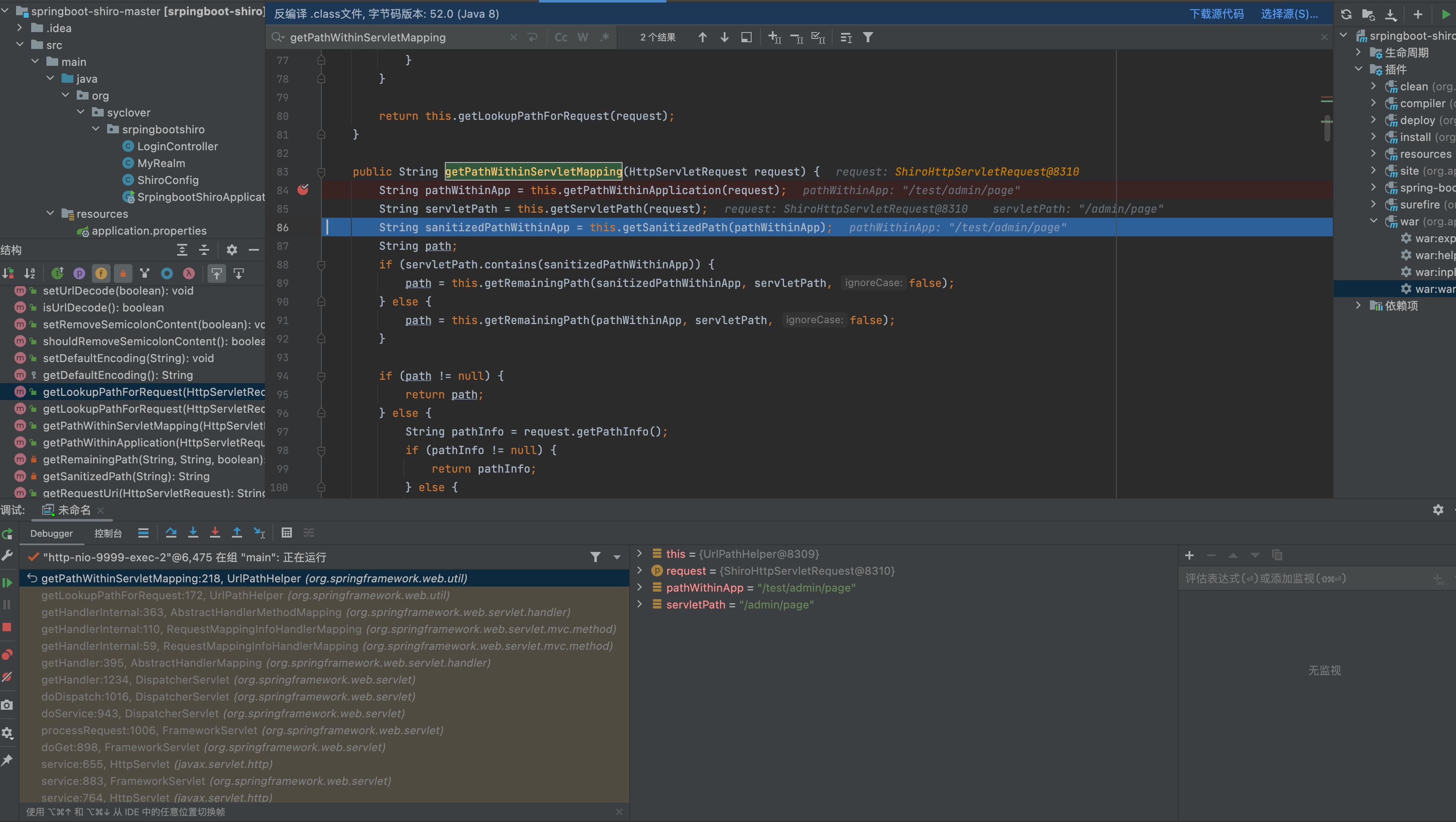The height and width of the screenshot is (822, 1456).
Task: Toggle Show Fields (f) in Structure toolbar
Action: tap(101, 273)
